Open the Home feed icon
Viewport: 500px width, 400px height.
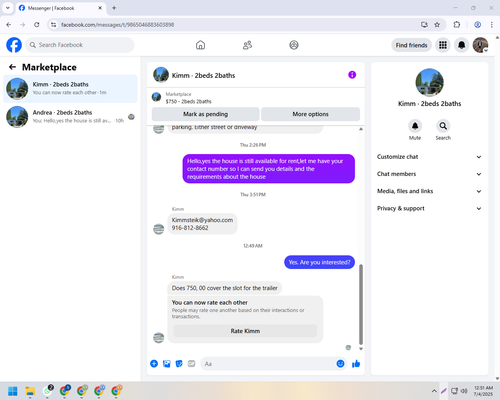(200, 45)
